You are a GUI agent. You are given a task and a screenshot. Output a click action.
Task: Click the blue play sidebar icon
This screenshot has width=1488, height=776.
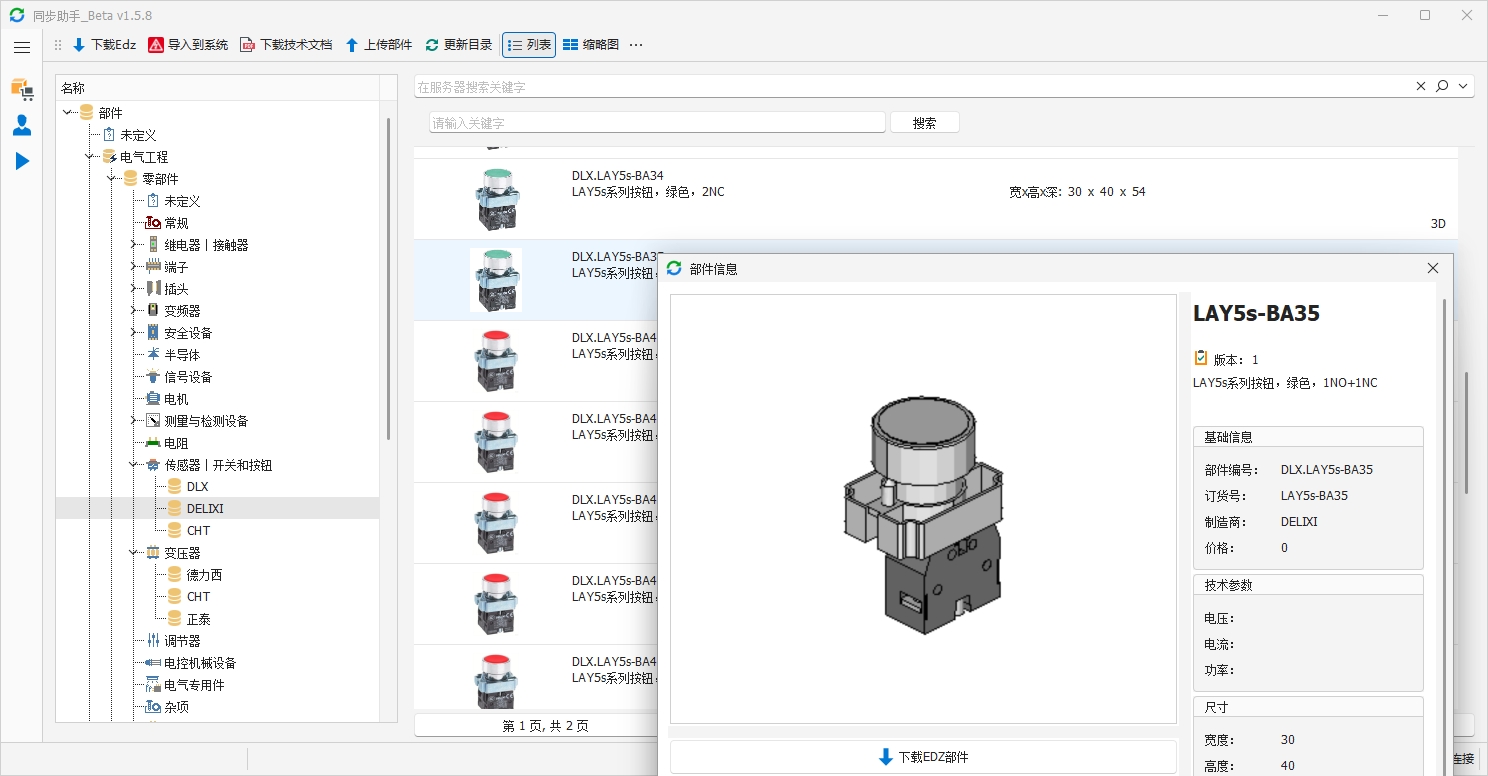click(x=22, y=161)
